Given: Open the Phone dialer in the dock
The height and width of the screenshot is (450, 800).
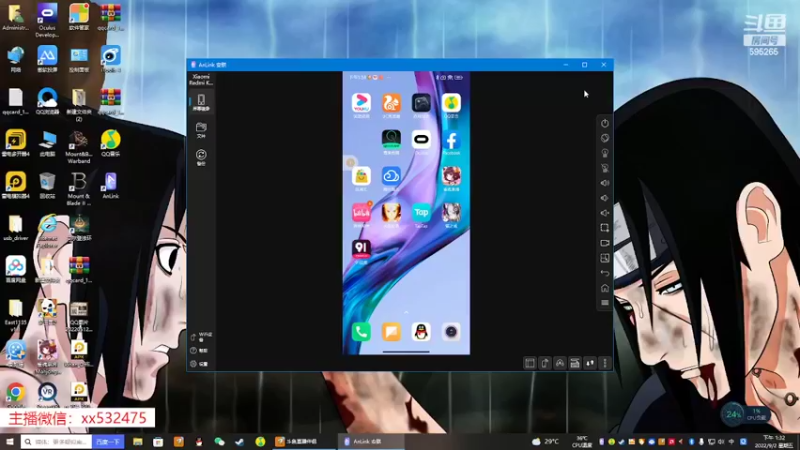Looking at the screenshot, I should tap(361, 332).
